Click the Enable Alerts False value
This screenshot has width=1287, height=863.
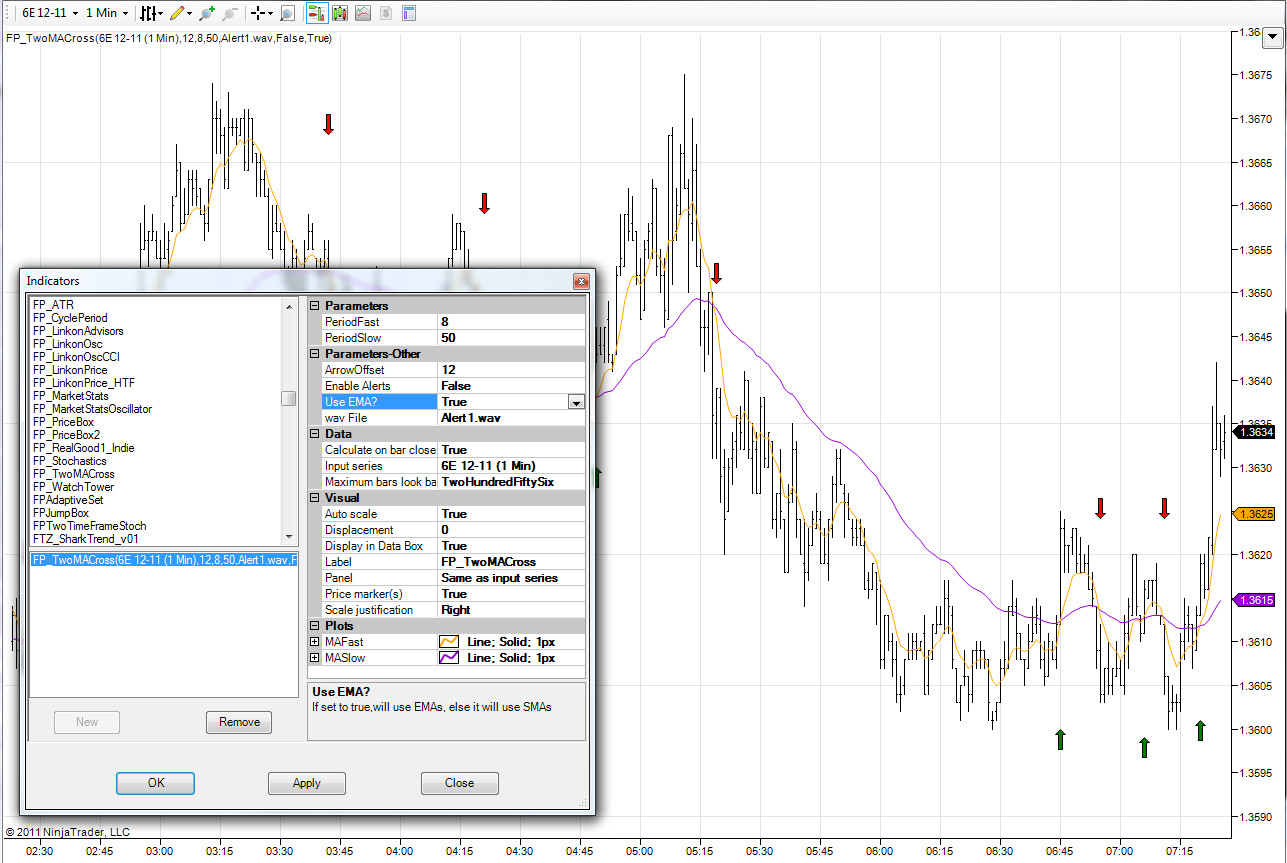coord(511,386)
